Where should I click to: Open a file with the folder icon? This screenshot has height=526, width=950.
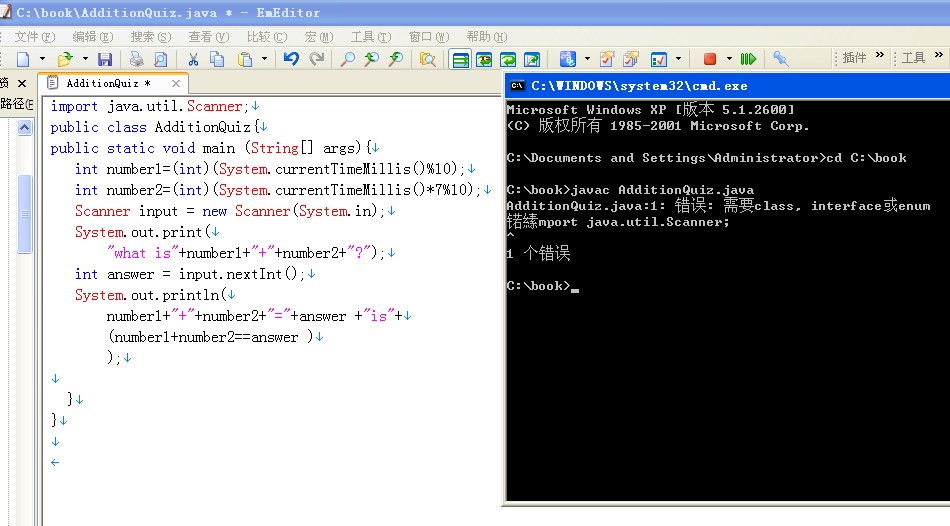click(x=64, y=59)
